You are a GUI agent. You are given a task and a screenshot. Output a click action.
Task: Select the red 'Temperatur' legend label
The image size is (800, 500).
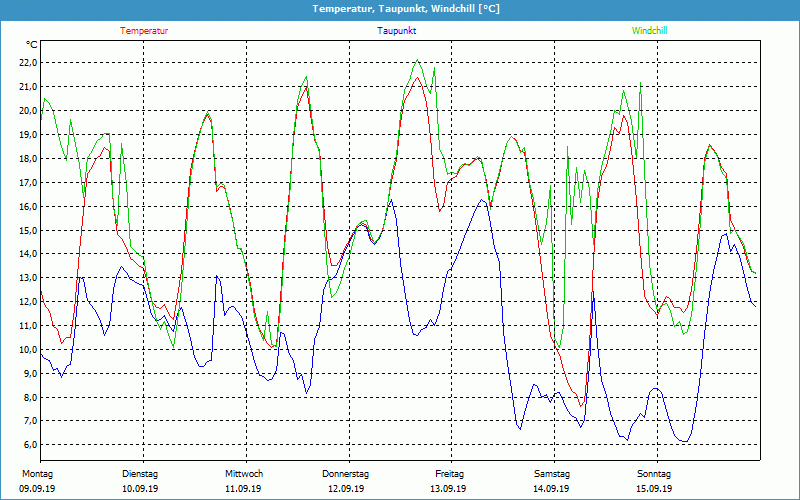(144, 31)
